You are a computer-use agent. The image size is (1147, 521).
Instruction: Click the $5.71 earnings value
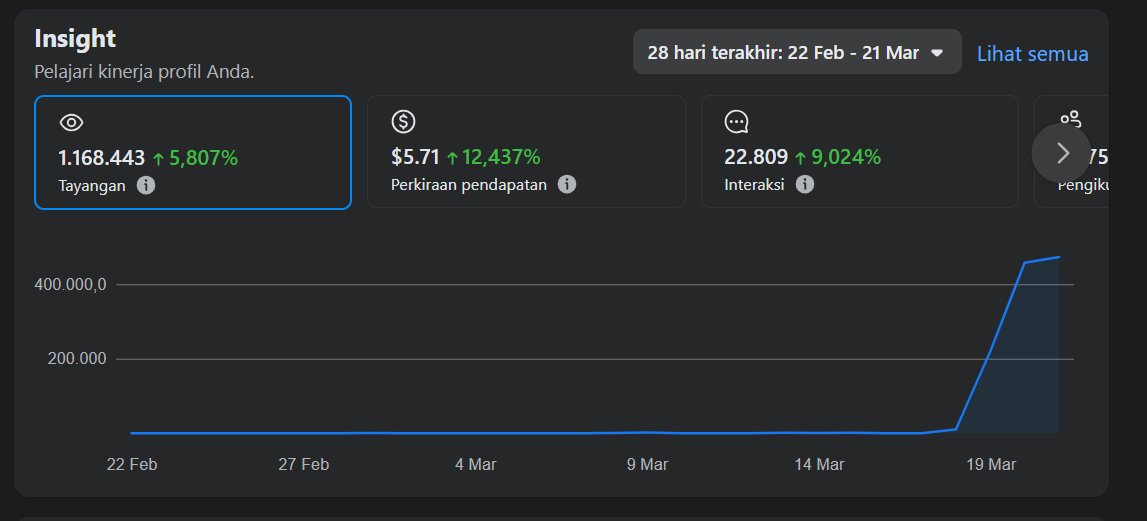point(415,157)
